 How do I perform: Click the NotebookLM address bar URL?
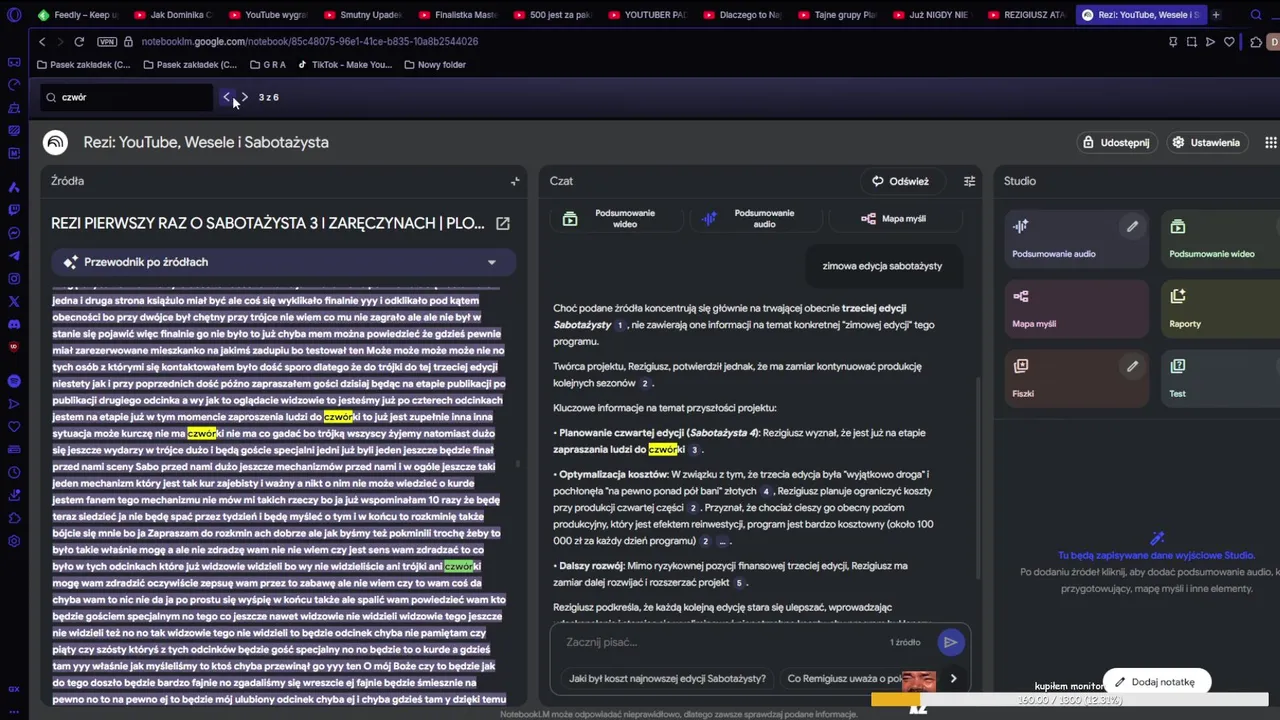(310, 42)
